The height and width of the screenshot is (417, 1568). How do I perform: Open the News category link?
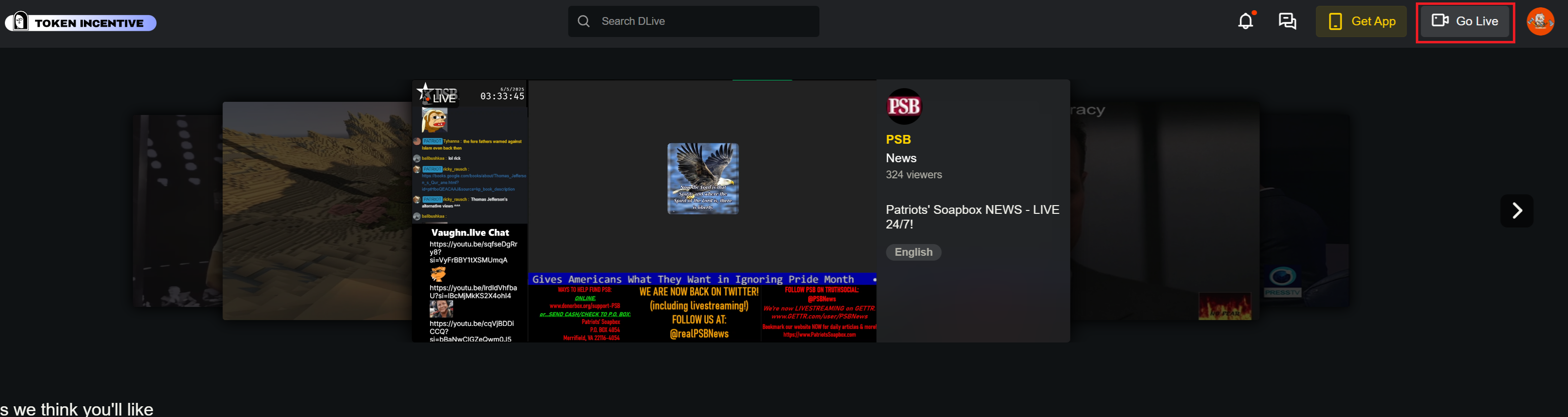[901, 158]
